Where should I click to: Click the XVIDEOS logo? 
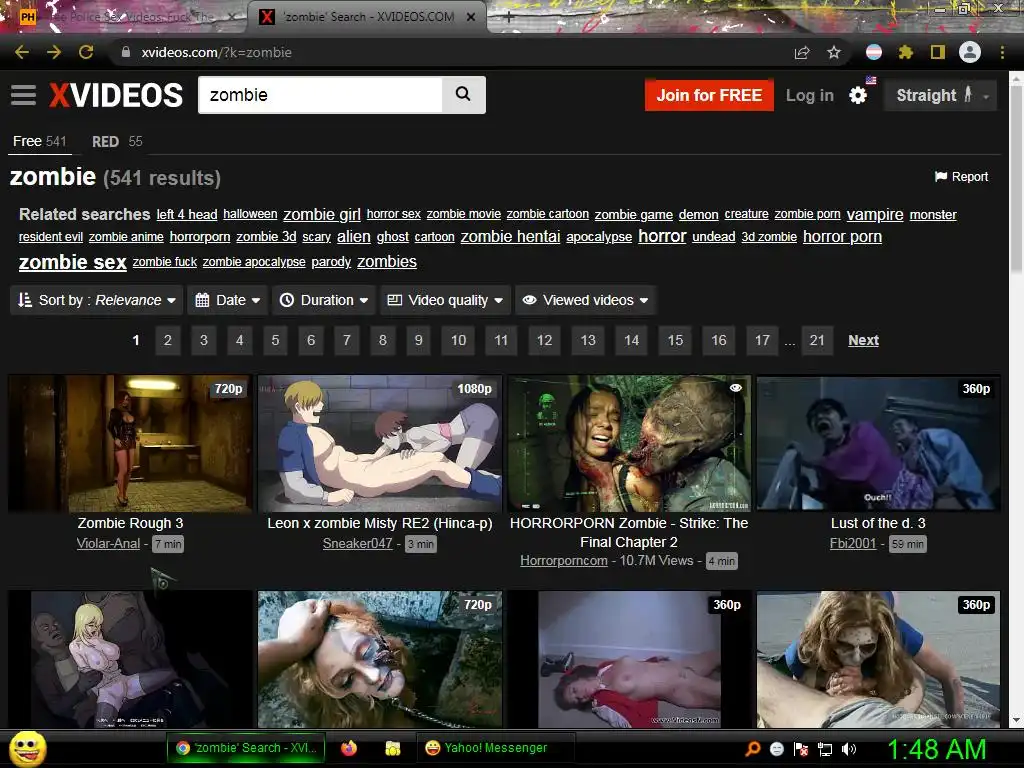click(x=116, y=95)
